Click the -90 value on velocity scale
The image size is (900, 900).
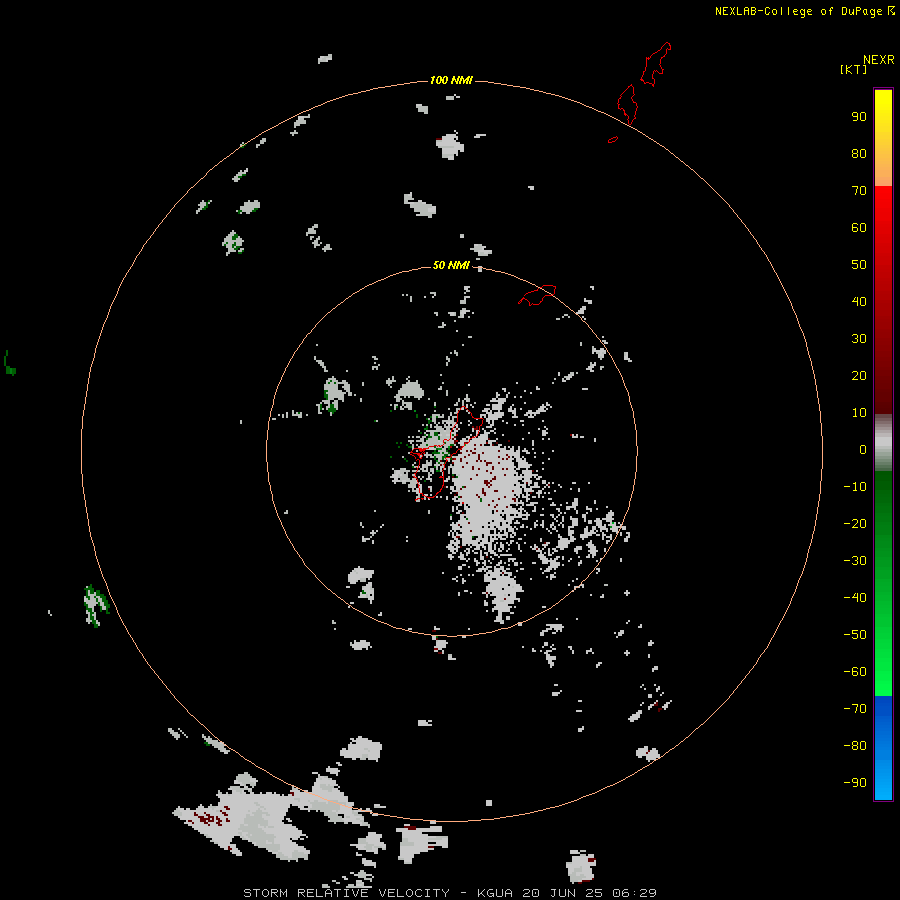pyautogui.click(x=855, y=783)
